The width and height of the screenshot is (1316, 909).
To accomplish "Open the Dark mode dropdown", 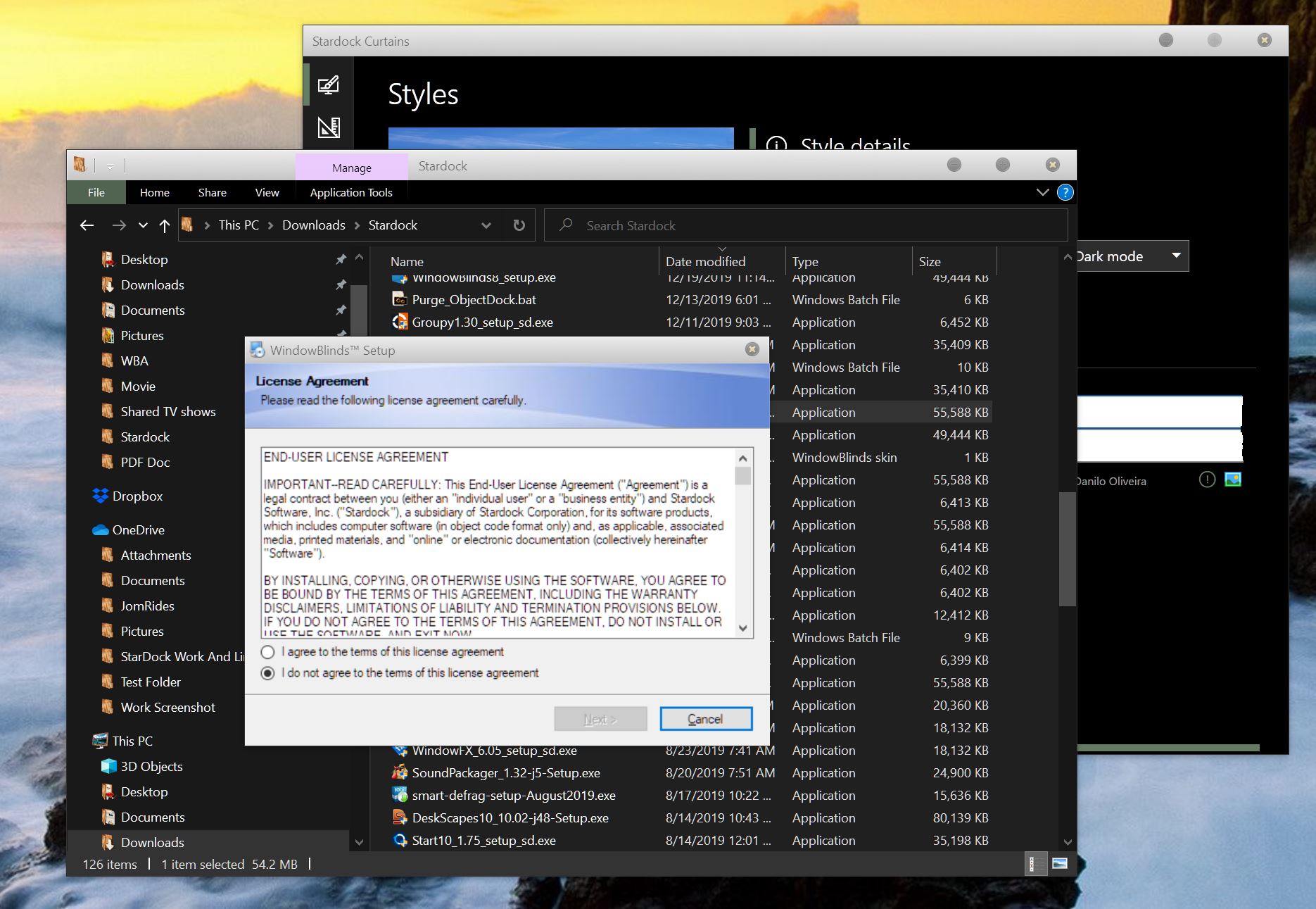I will pyautogui.click(x=1175, y=256).
